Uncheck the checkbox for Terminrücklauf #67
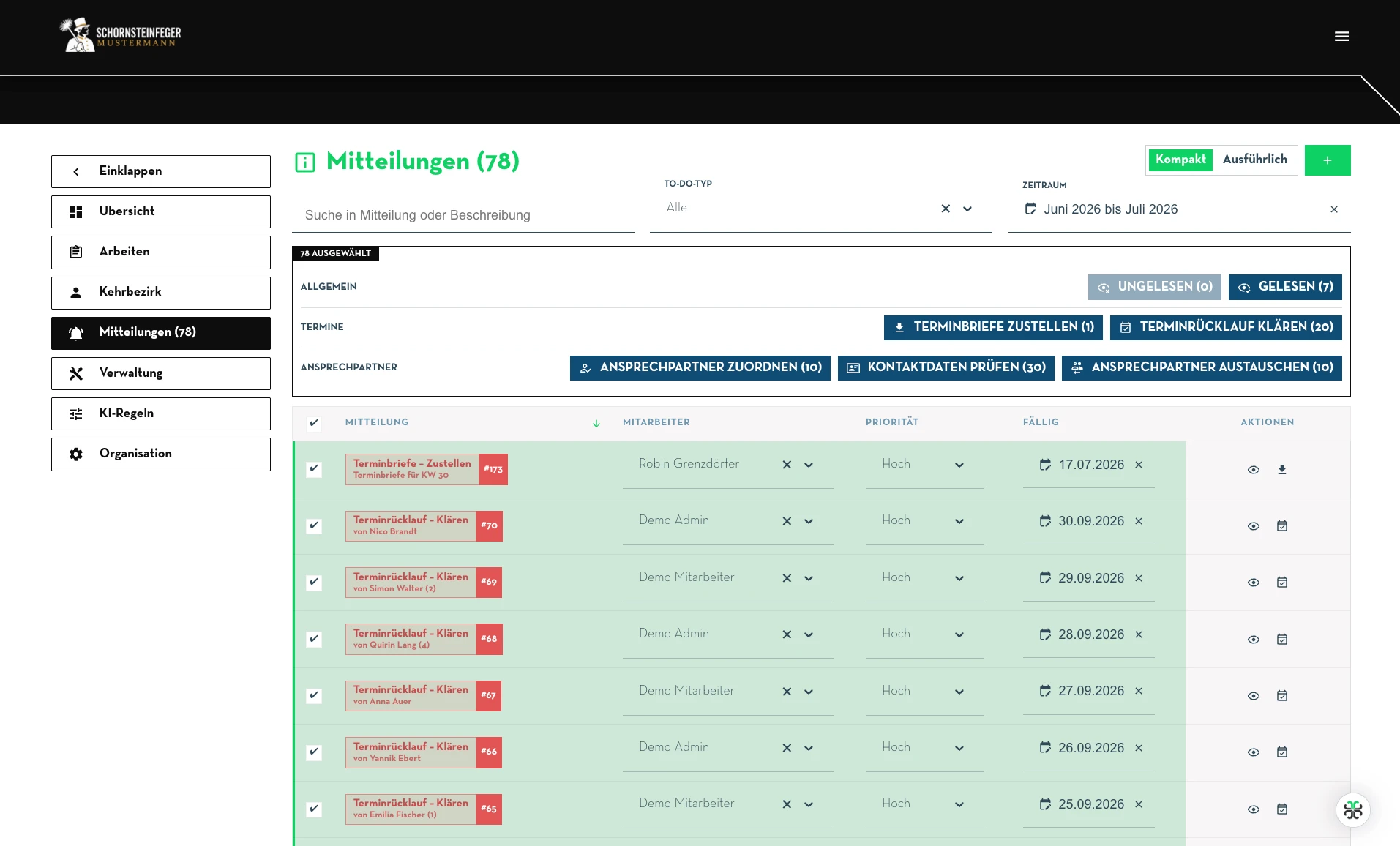This screenshot has height=846, width=1400. [314, 695]
